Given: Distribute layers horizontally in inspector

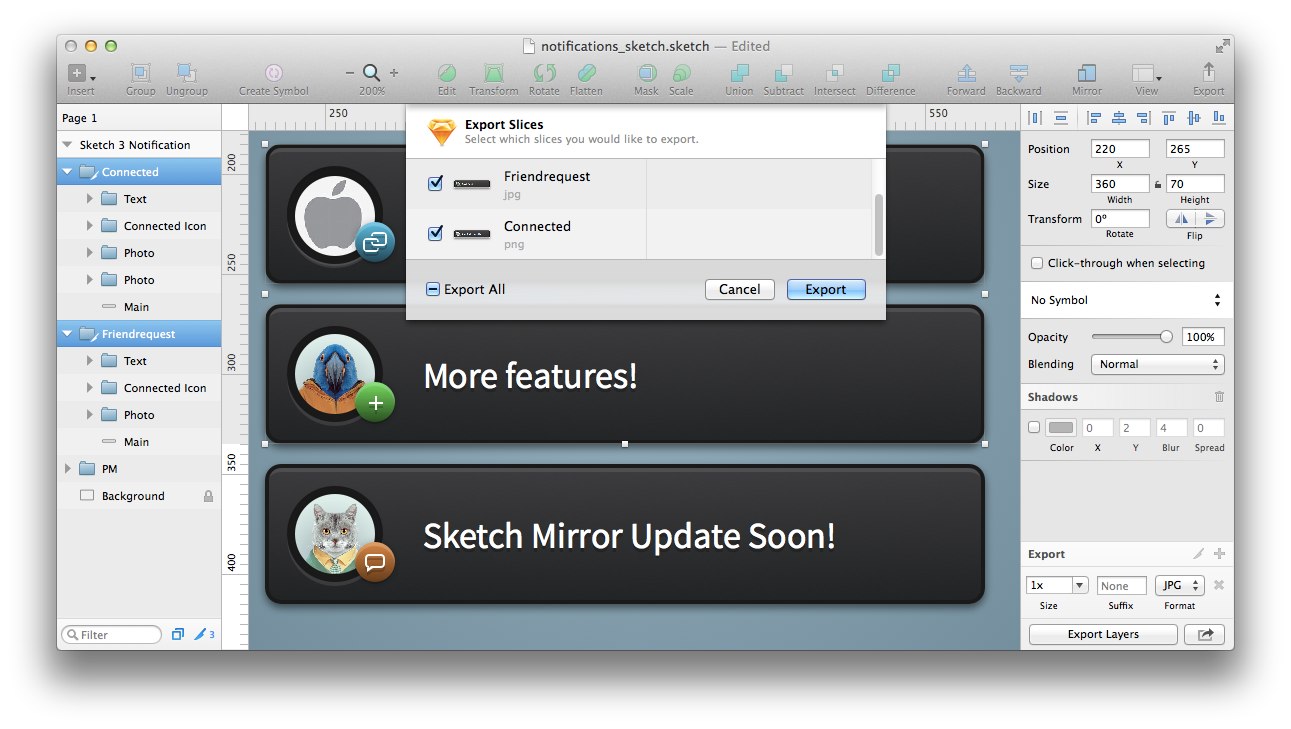Looking at the screenshot, I should (x=1036, y=118).
